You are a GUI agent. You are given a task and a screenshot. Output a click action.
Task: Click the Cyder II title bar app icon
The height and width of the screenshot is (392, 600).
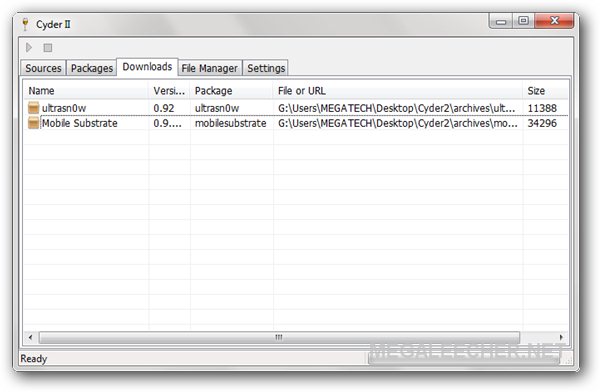26,24
